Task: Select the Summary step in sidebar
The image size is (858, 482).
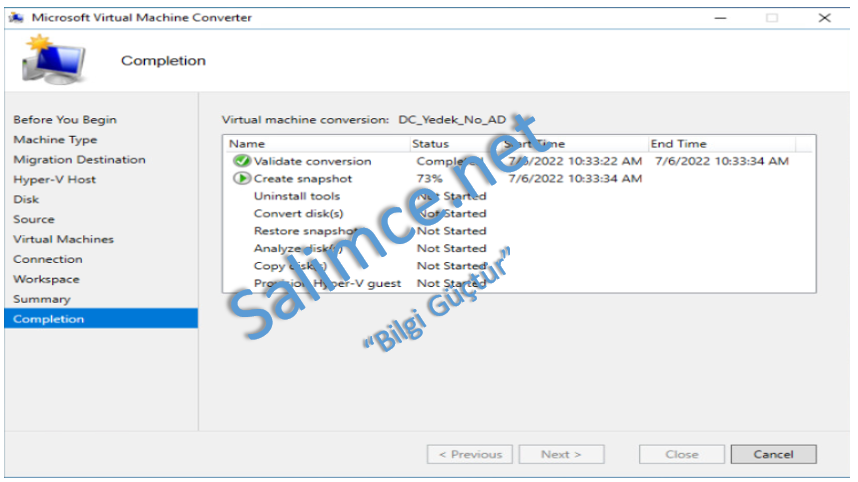Action: coord(42,299)
